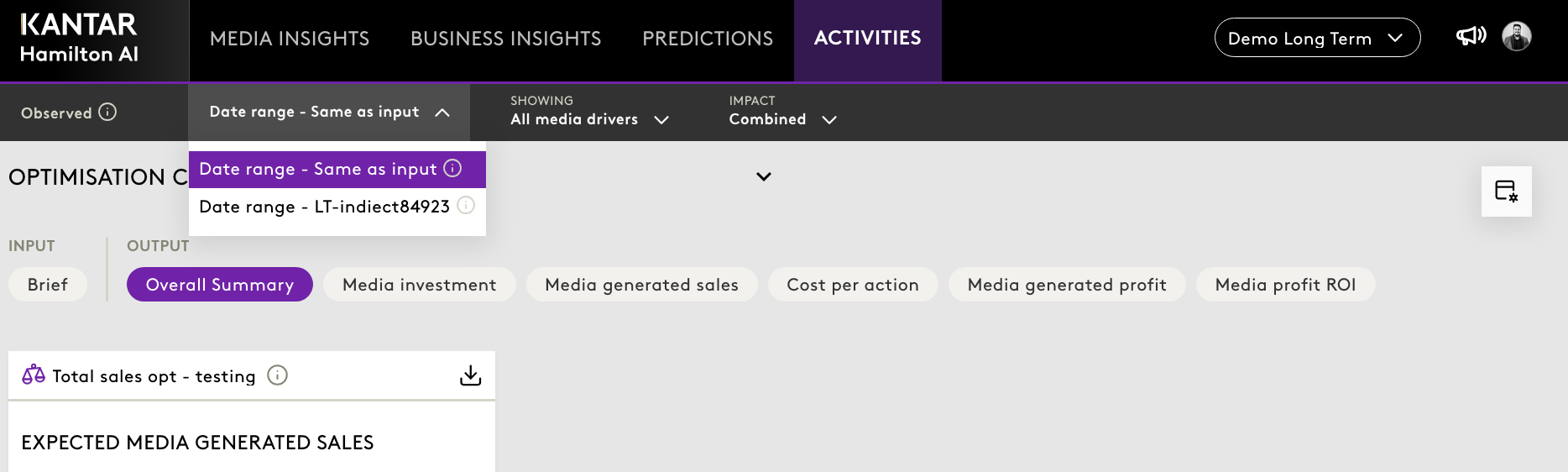Expand the Impact Combined dropdown
Viewport: 1568px width, 472px height.
[x=782, y=119]
